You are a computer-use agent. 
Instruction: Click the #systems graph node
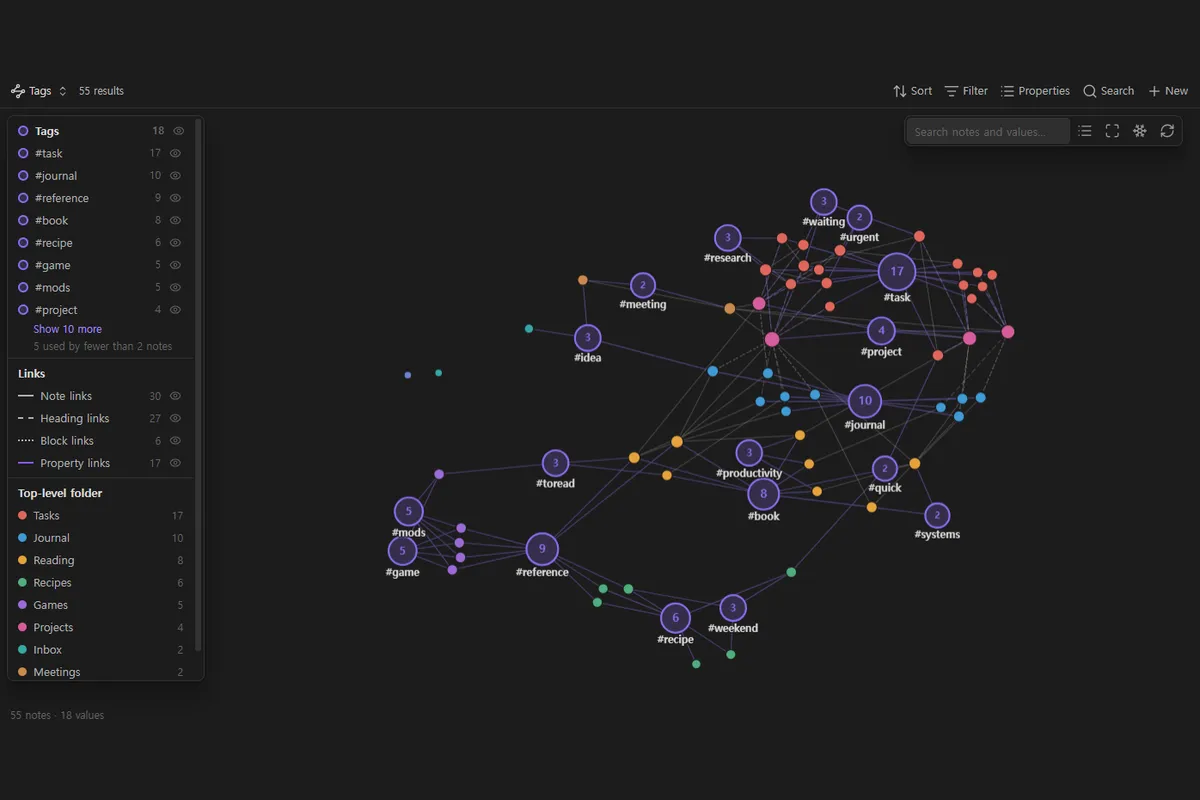937,516
